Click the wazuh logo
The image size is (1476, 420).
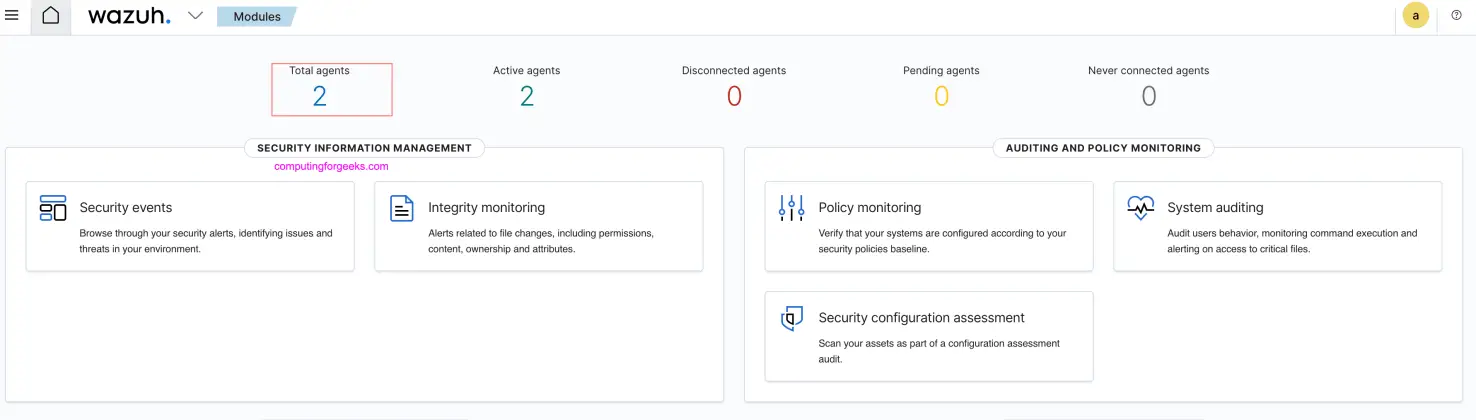click(129, 16)
